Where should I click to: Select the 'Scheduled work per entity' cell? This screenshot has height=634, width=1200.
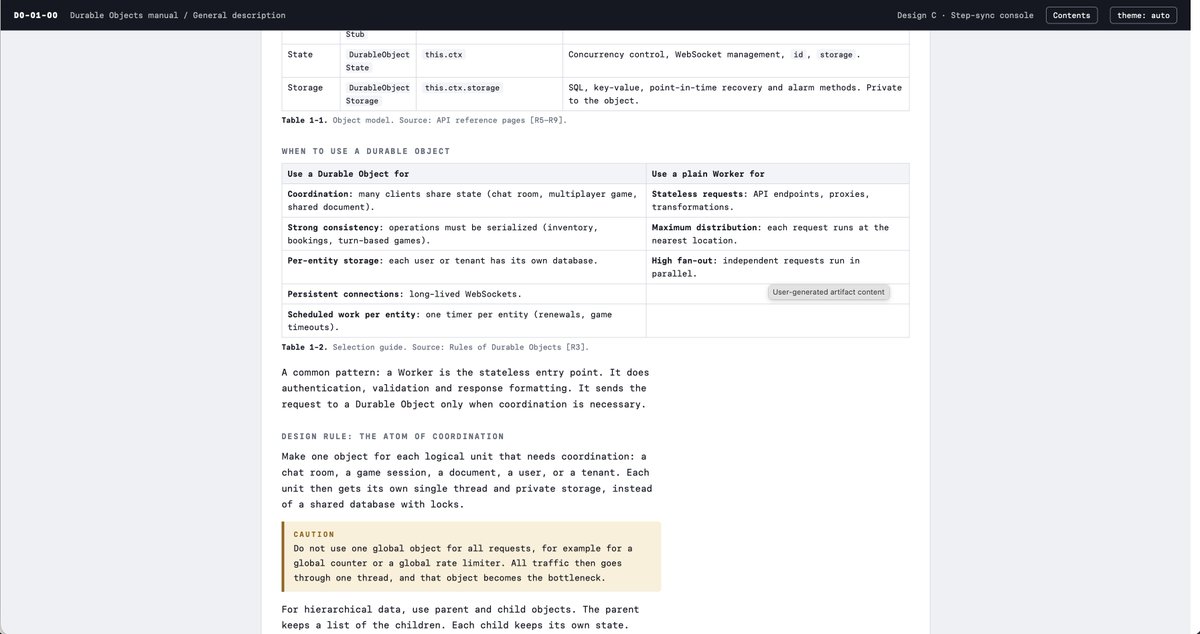464,321
